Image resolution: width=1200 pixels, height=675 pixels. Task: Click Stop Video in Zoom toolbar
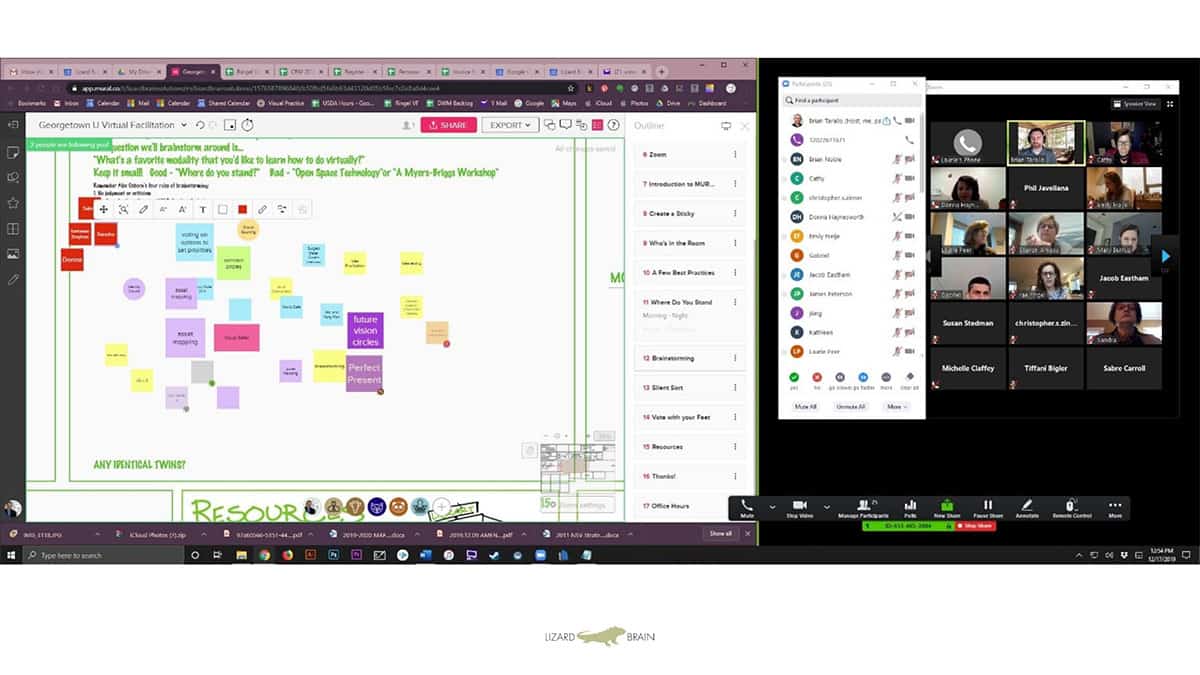[799, 508]
